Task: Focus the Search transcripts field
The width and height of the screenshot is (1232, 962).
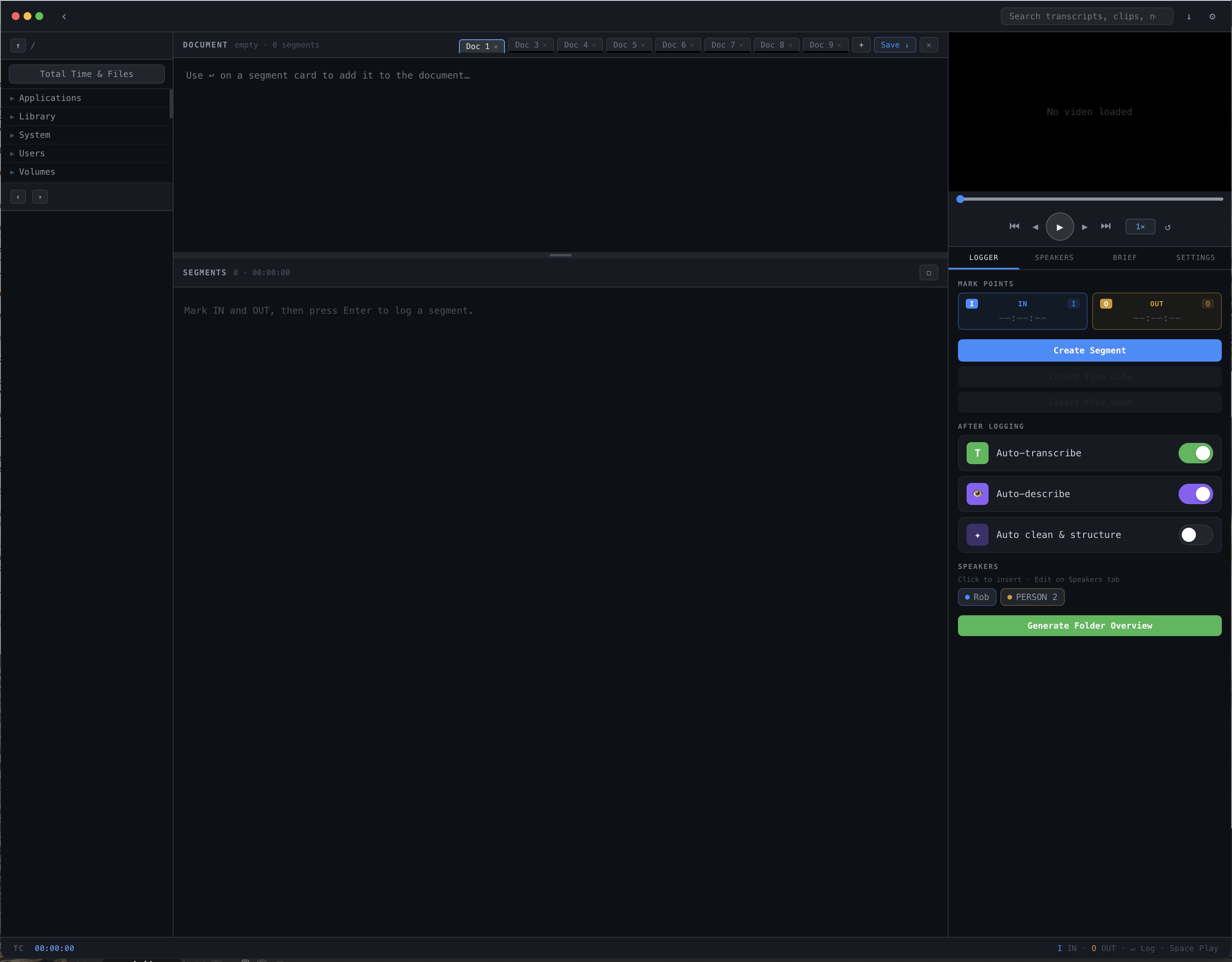Action: pyautogui.click(x=1086, y=16)
